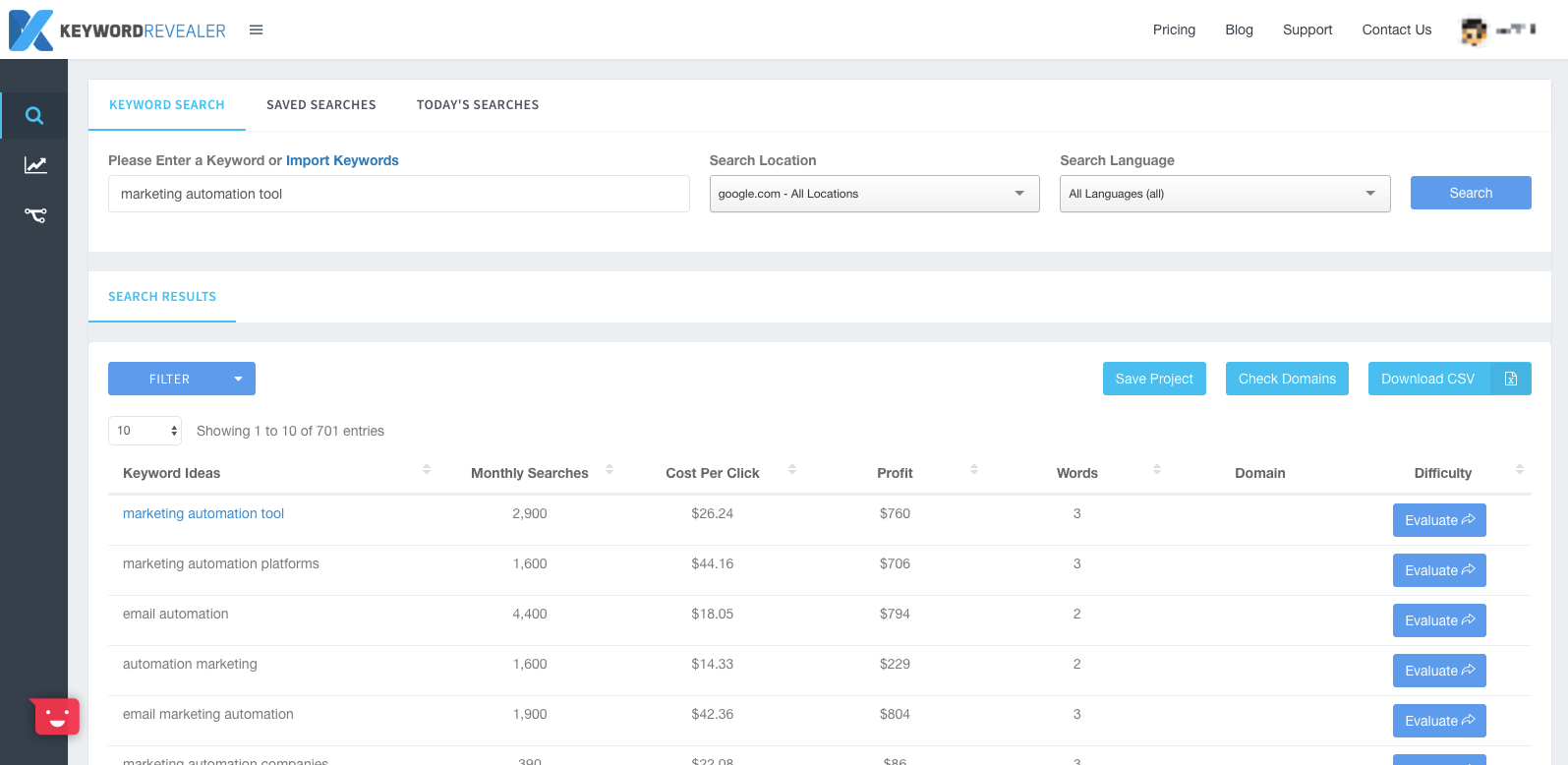Screen dimensions: 1568x765
Task: Click the user avatar in header
Action: point(1473,31)
